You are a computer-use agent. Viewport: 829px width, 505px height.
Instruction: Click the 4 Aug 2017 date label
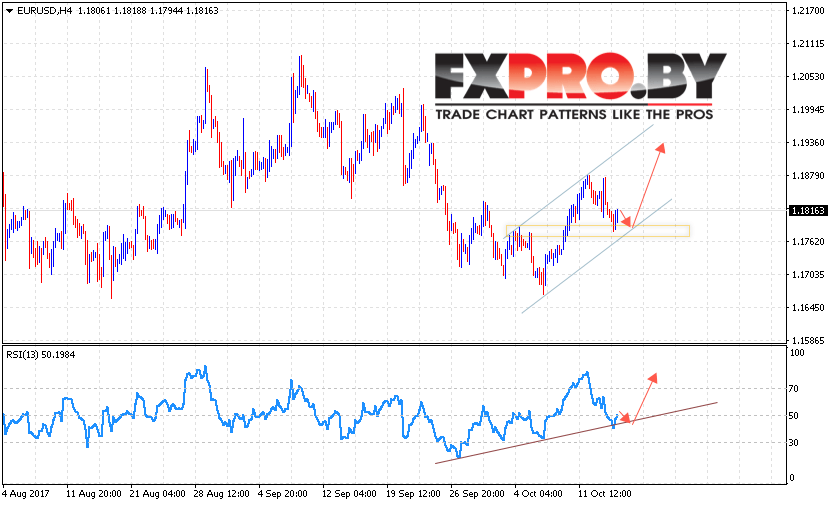pos(25,494)
